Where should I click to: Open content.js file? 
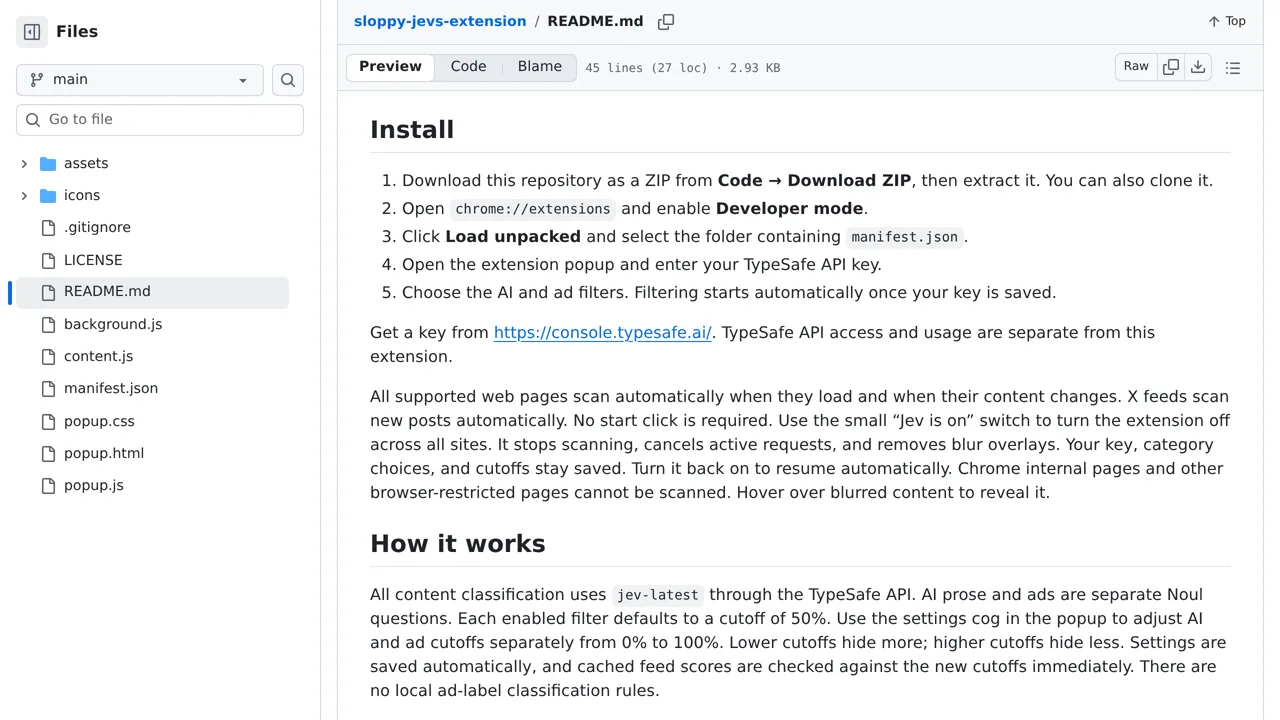pos(98,356)
